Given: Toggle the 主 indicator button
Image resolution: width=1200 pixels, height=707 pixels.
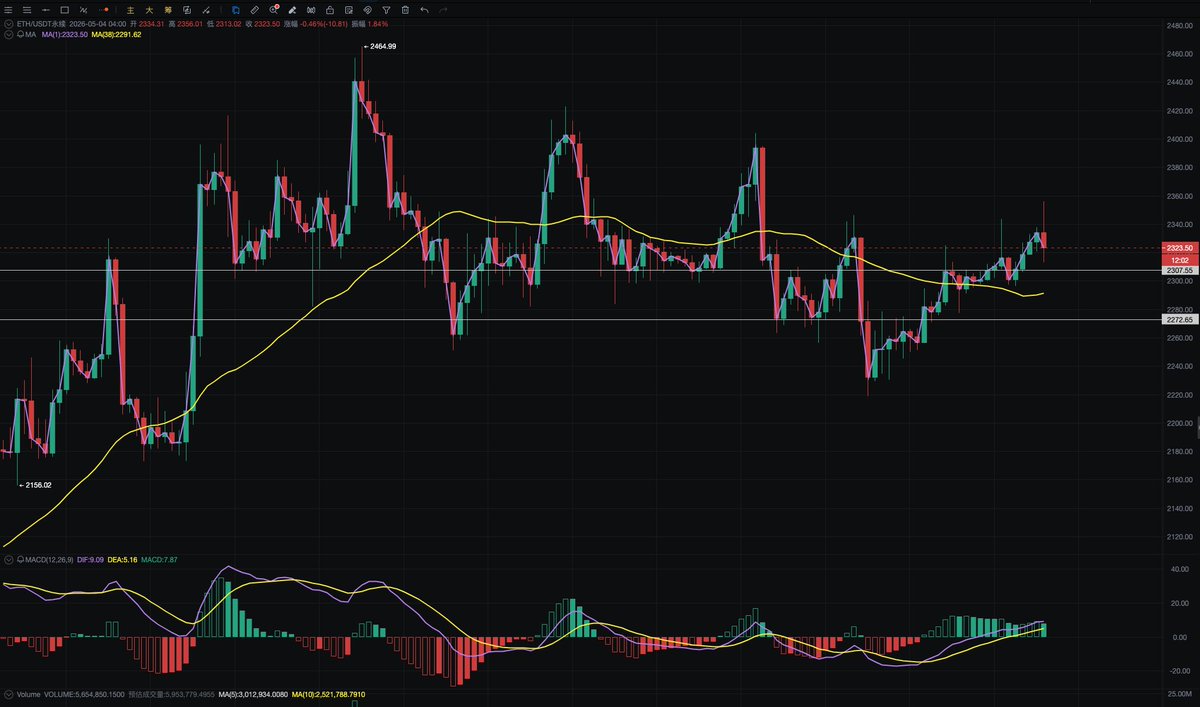Looking at the screenshot, I should (x=131, y=9).
